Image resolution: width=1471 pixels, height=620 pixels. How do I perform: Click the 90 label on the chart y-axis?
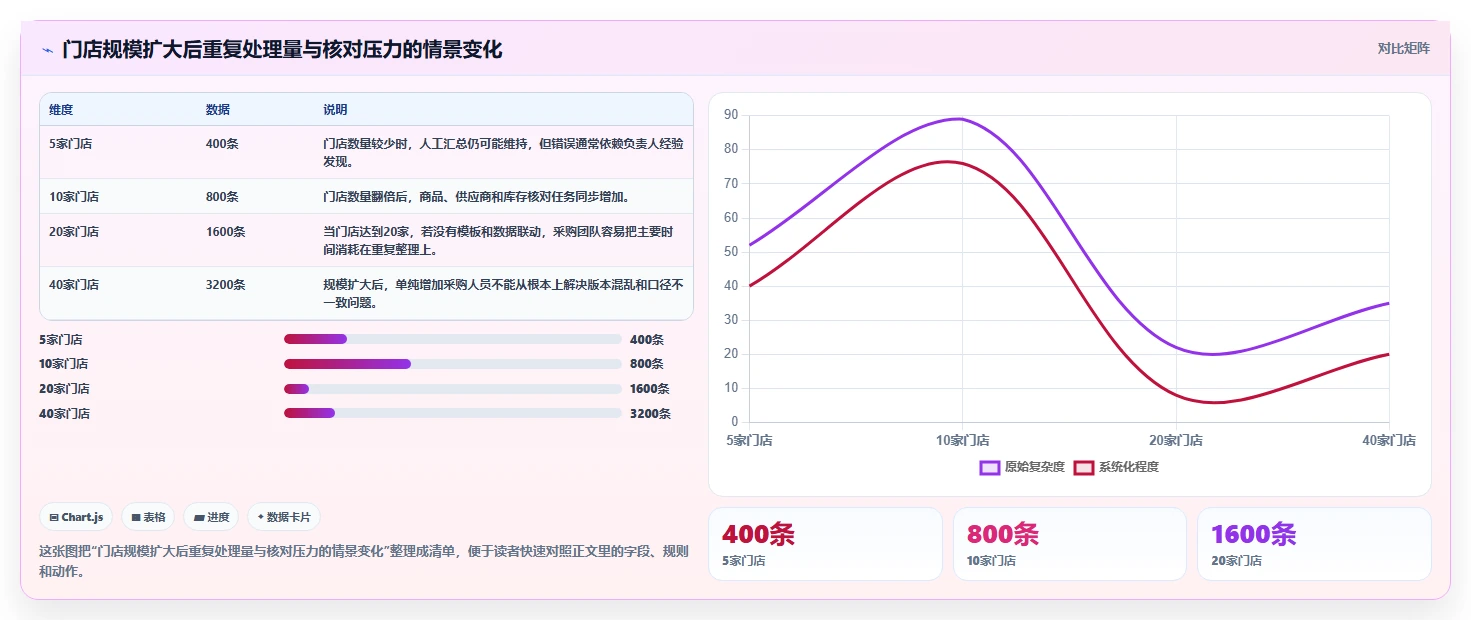[731, 115]
